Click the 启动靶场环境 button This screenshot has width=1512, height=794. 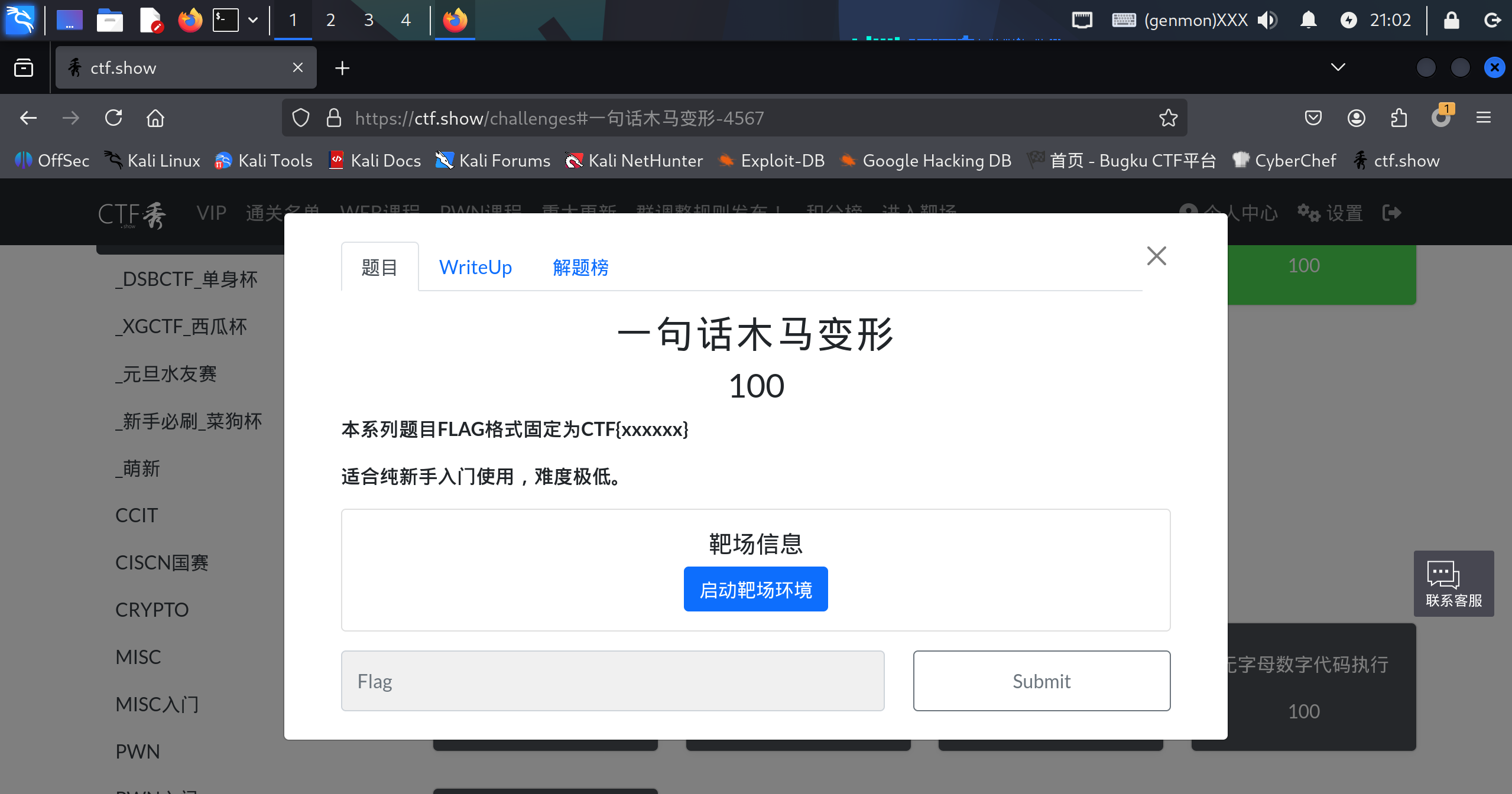pyautogui.click(x=755, y=589)
